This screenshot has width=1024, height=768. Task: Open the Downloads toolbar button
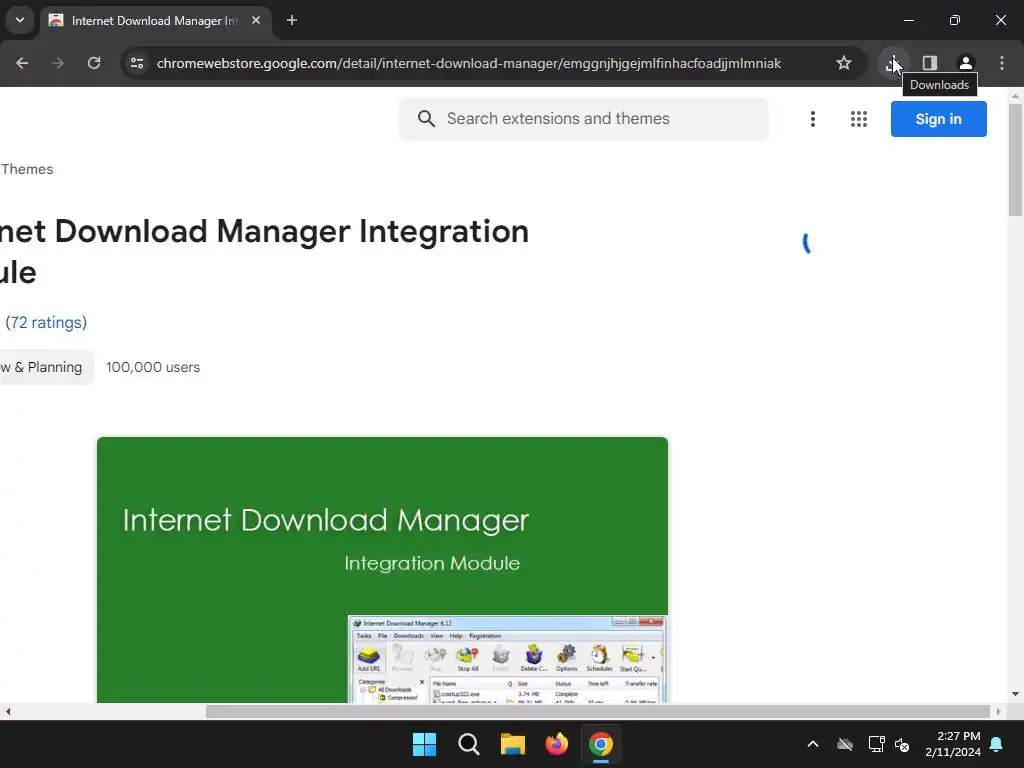coord(893,63)
